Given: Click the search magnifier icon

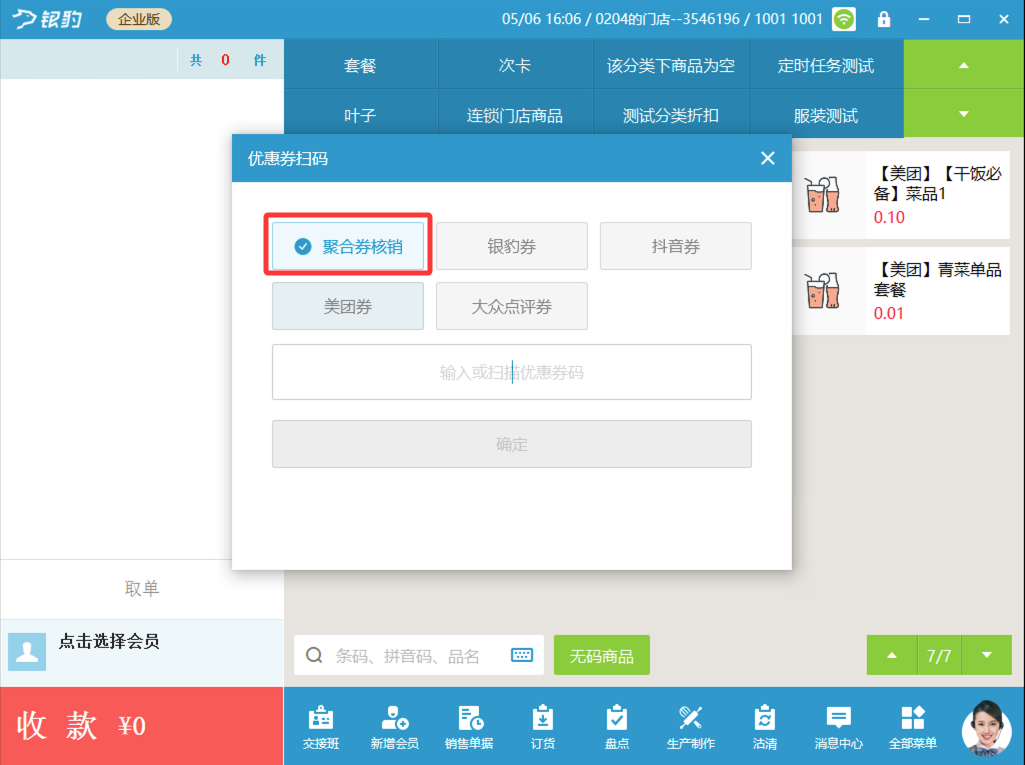Looking at the screenshot, I should pos(314,654).
